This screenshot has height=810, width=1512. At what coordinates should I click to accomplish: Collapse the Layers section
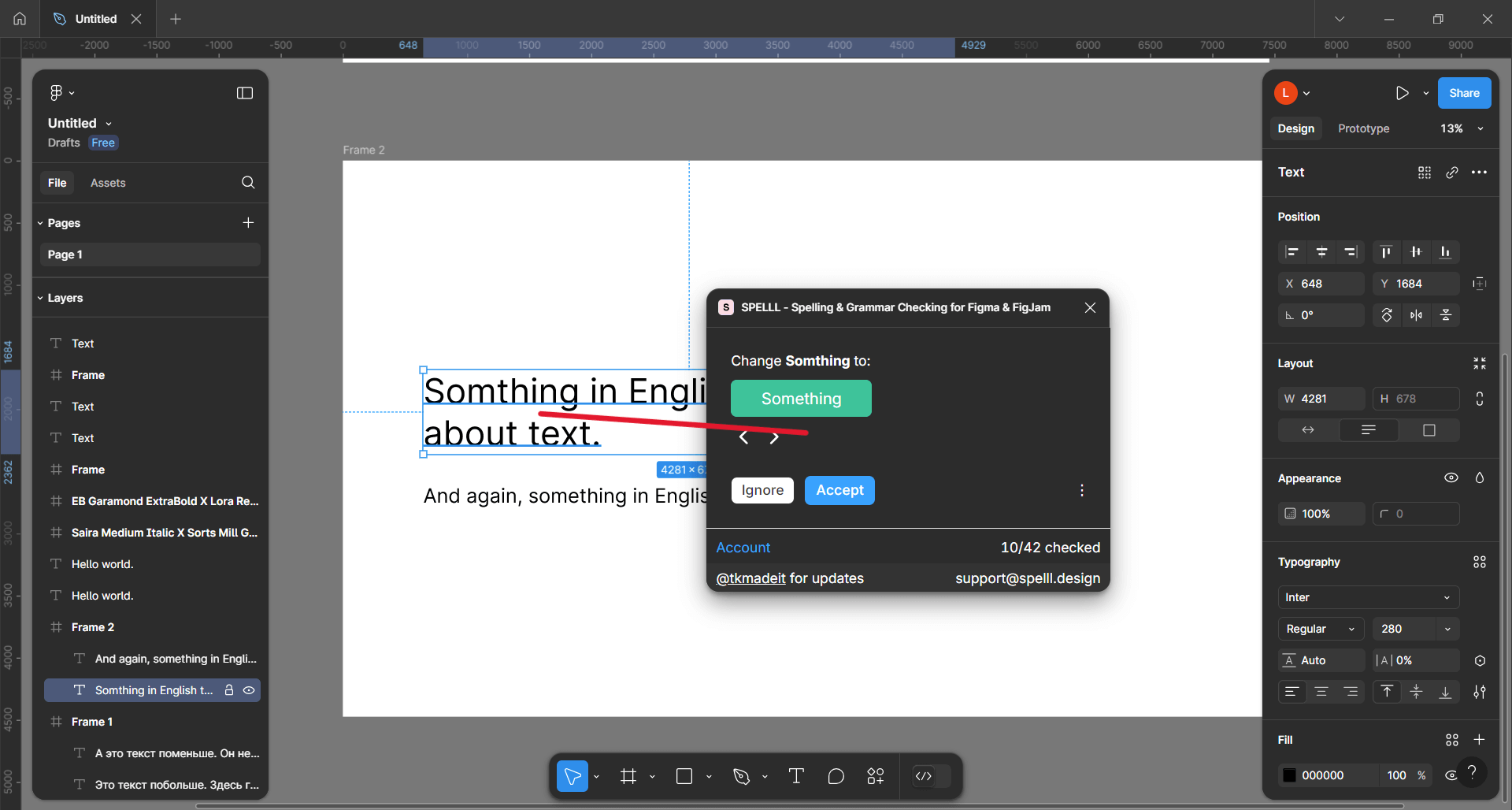[40, 298]
